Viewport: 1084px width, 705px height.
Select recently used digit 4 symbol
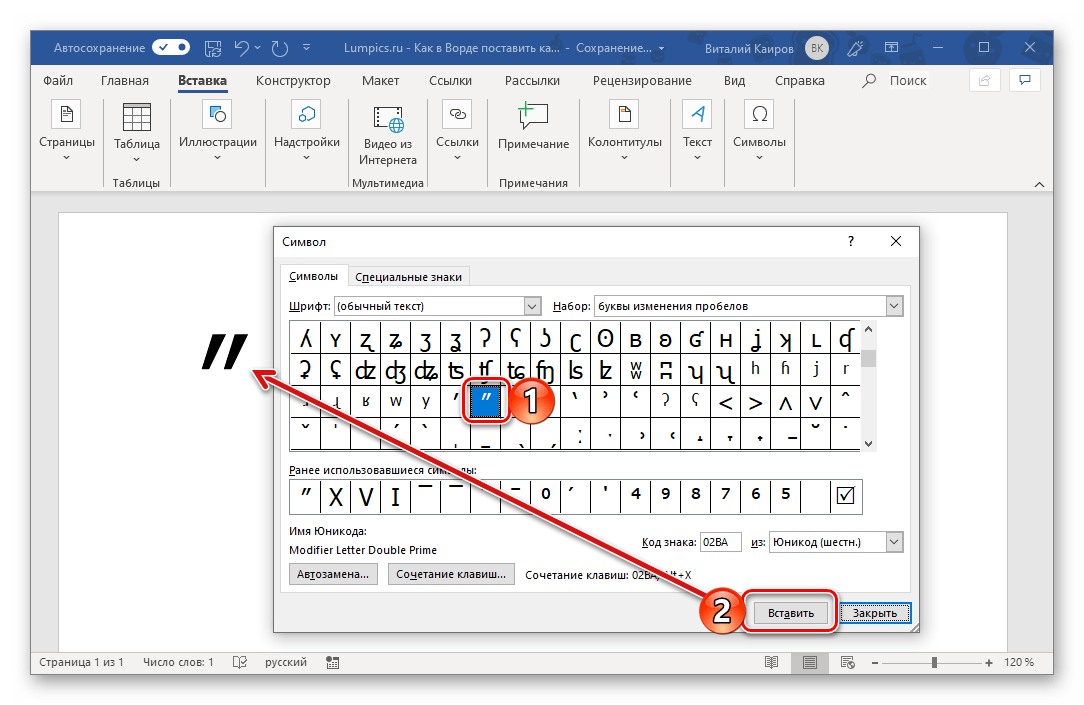[x=635, y=496]
